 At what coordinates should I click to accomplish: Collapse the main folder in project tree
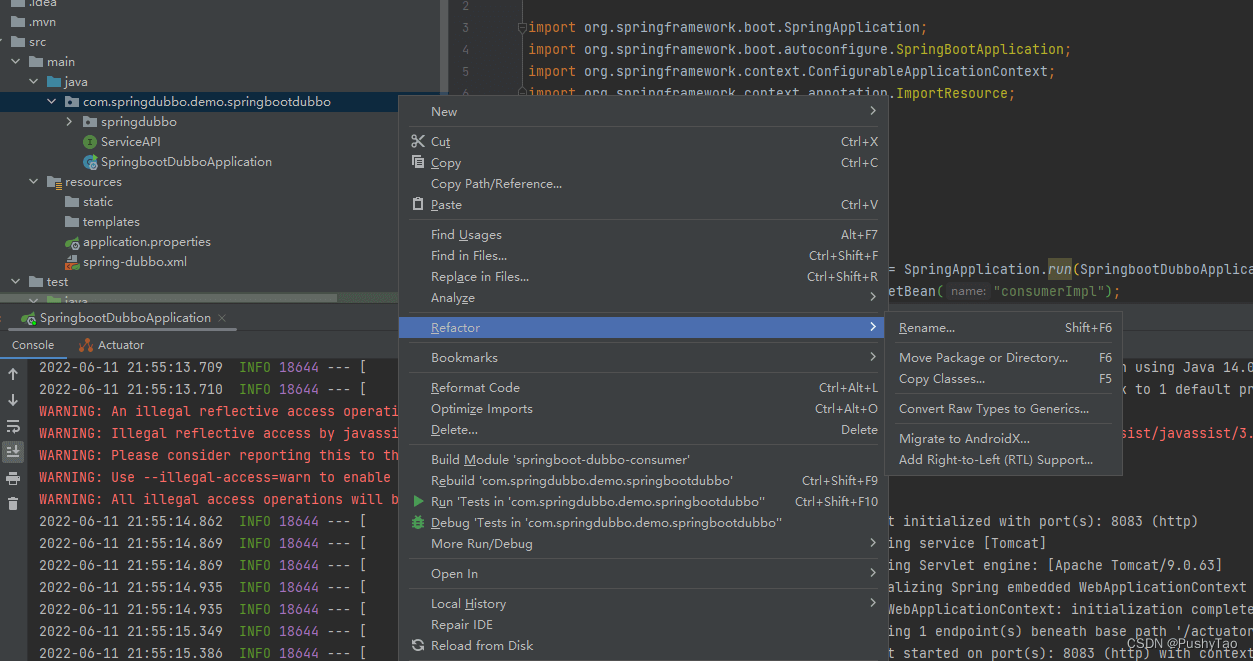pos(15,62)
